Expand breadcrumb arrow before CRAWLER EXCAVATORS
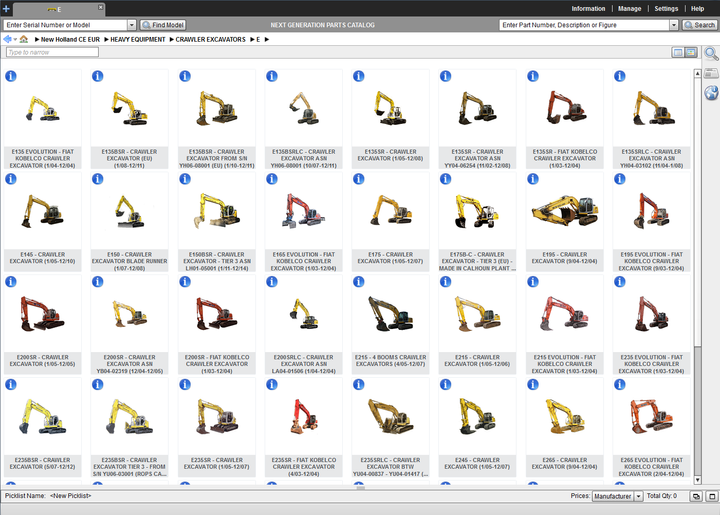 [x=172, y=39]
